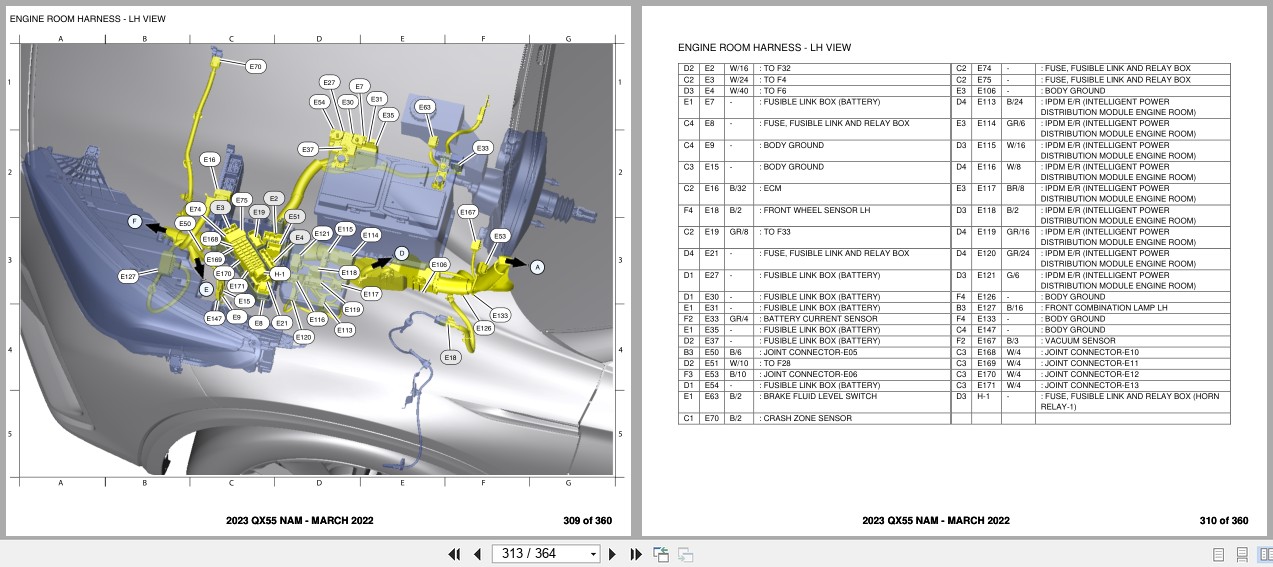Viewport: 1273px width, 567px height.
Task: Go to the previous page
Action: [477, 554]
